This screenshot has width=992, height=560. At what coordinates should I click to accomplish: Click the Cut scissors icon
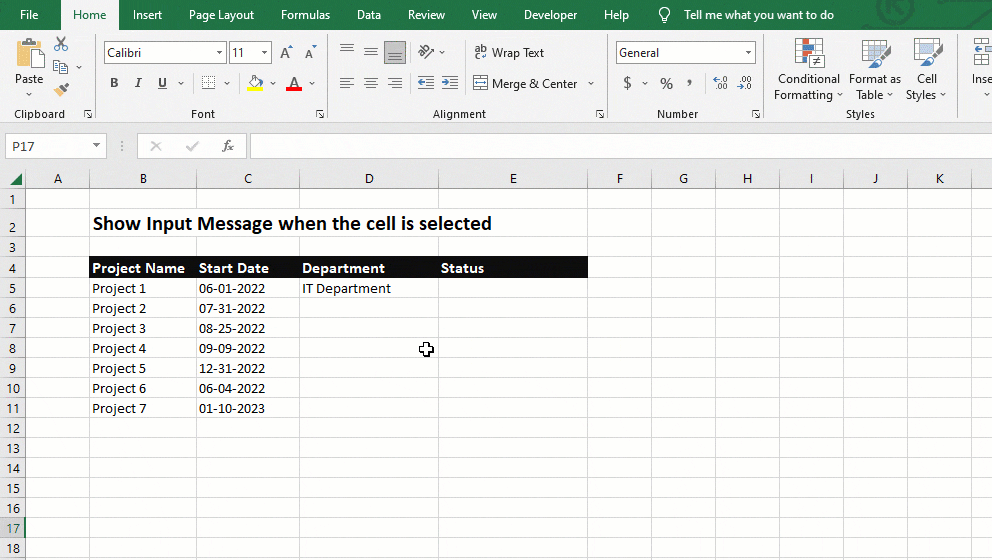coord(61,44)
